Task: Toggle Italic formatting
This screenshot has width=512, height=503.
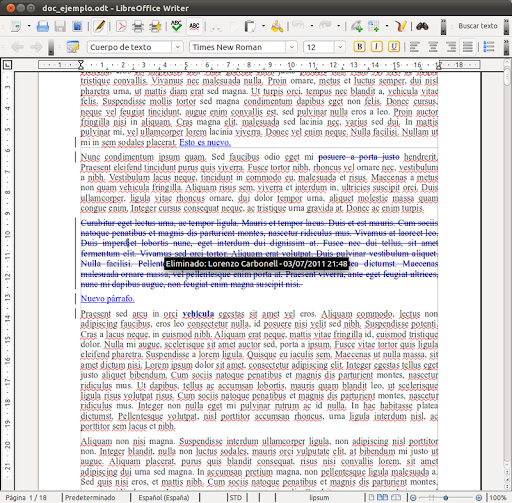Action: (x=377, y=47)
